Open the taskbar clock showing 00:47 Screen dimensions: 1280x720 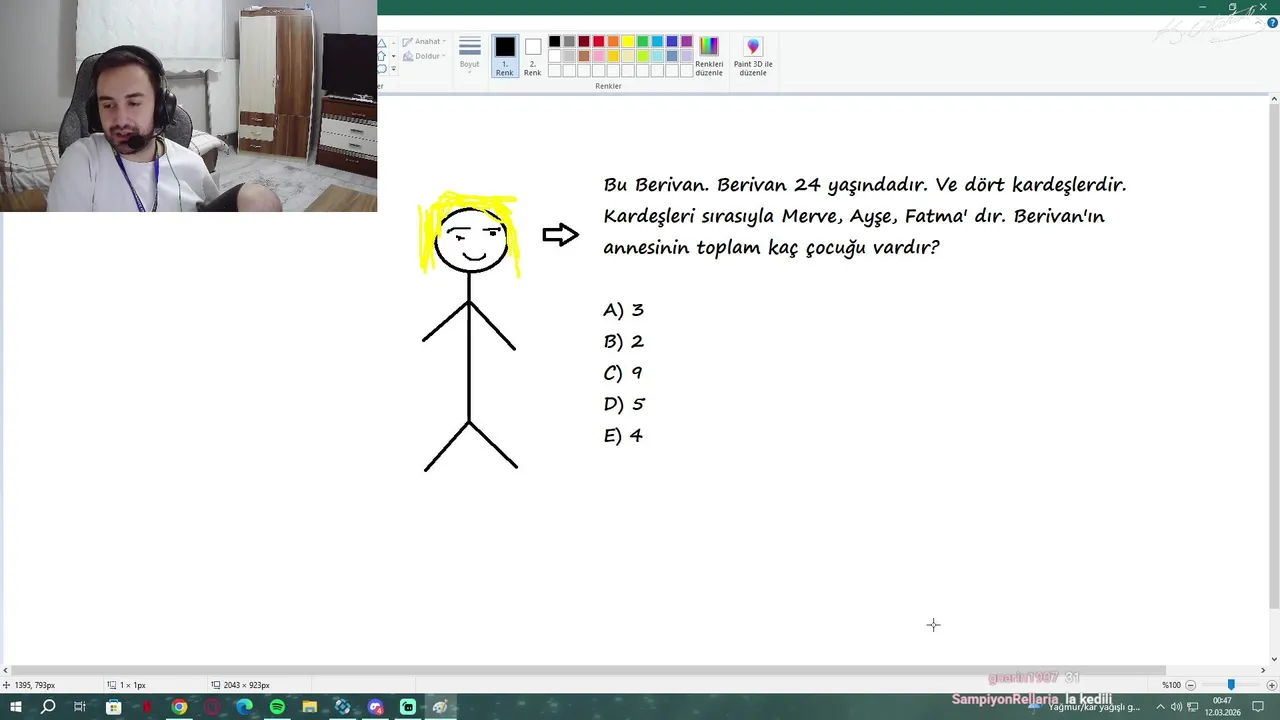point(1221,707)
